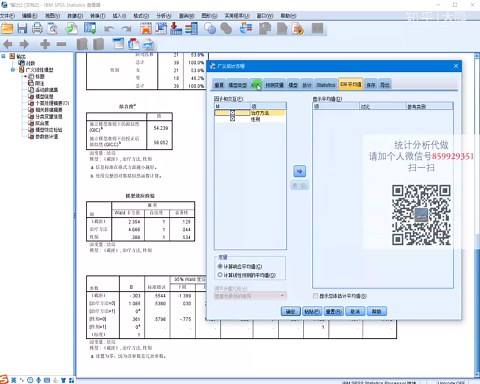The height and width of the screenshot is (384, 480).
Task: Click the Go to Variable icon
Action: 176,29
